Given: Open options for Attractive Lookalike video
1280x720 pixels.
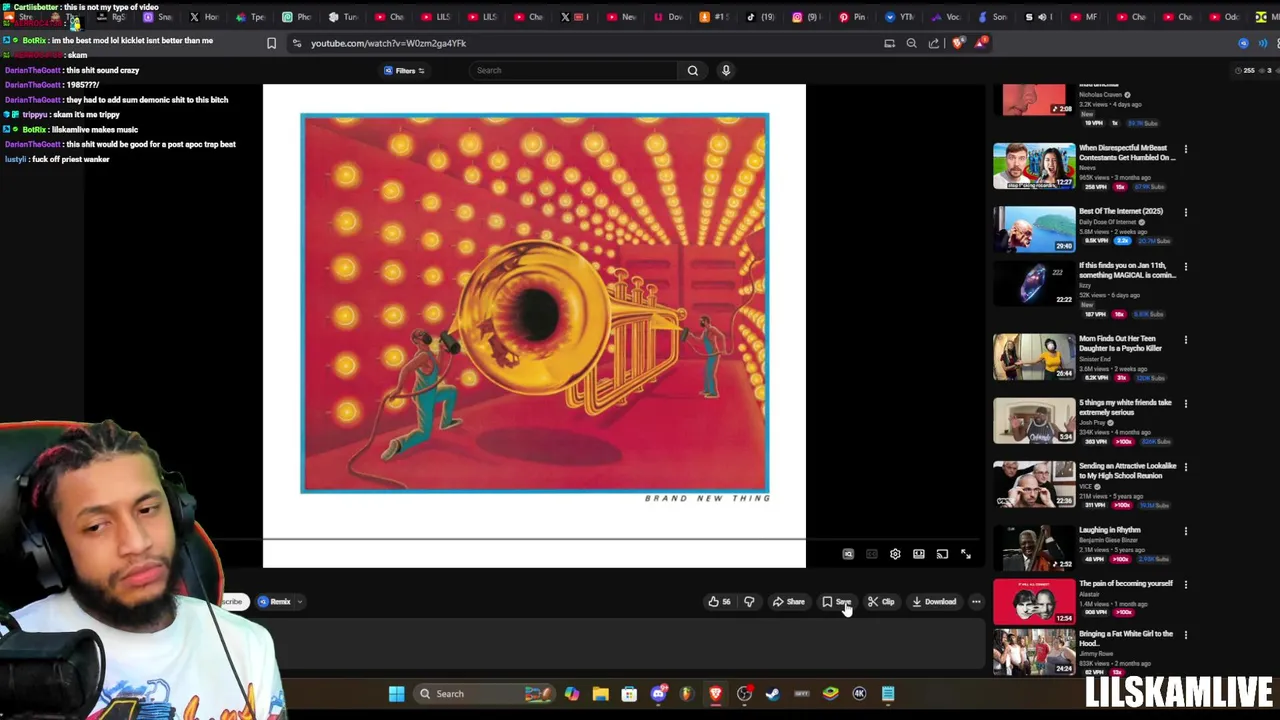Looking at the screenshot, I should click(x=1186, y=467).
